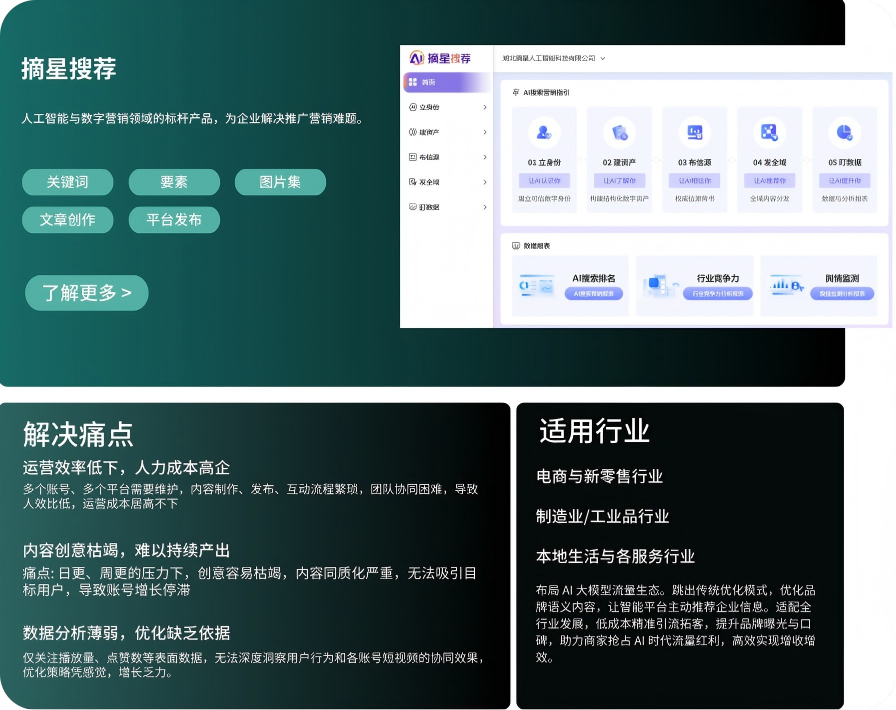This screenshot has width=896, height=710.
Task: Expand the 盯数据 sidebar chevron
Action: pos(485,207)
